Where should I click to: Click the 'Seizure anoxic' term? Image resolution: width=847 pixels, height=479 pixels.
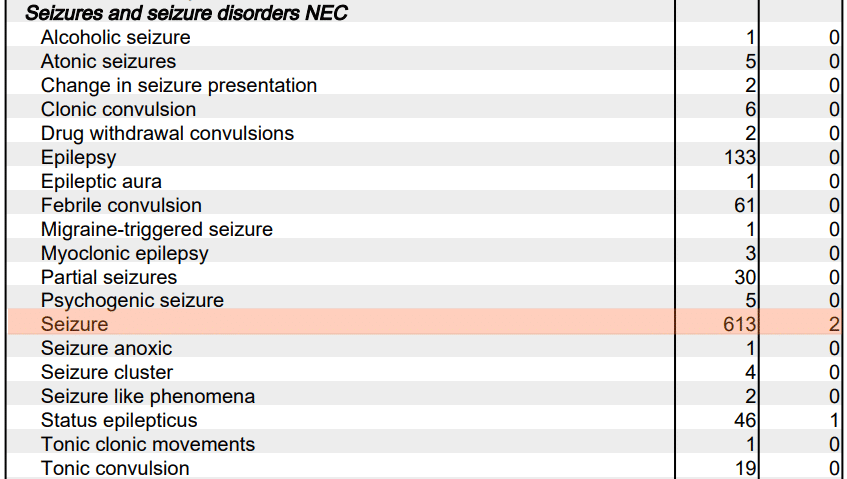click(106, 348)
